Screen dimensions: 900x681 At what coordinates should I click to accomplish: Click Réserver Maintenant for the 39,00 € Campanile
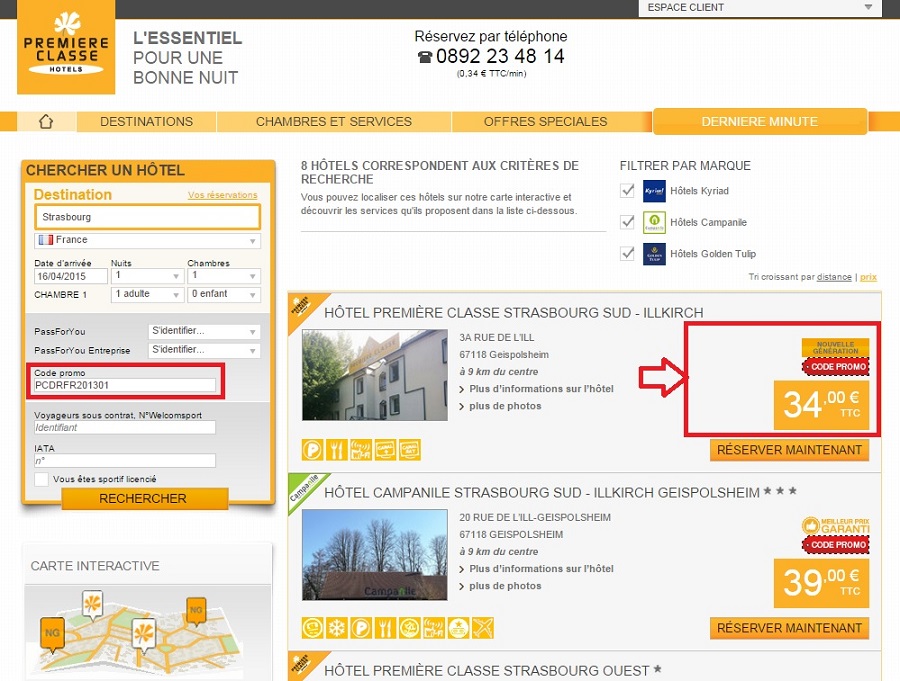(789, 628)
